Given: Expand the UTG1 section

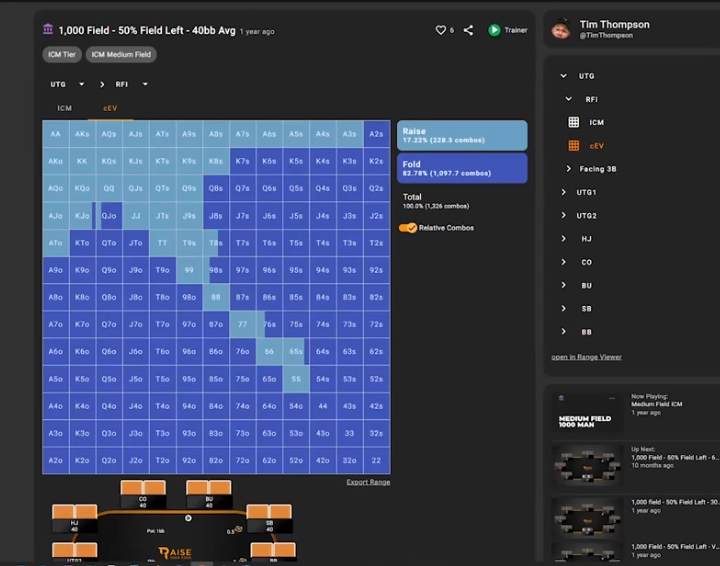Looking at the screenshot, I should (x=563, y=192).
